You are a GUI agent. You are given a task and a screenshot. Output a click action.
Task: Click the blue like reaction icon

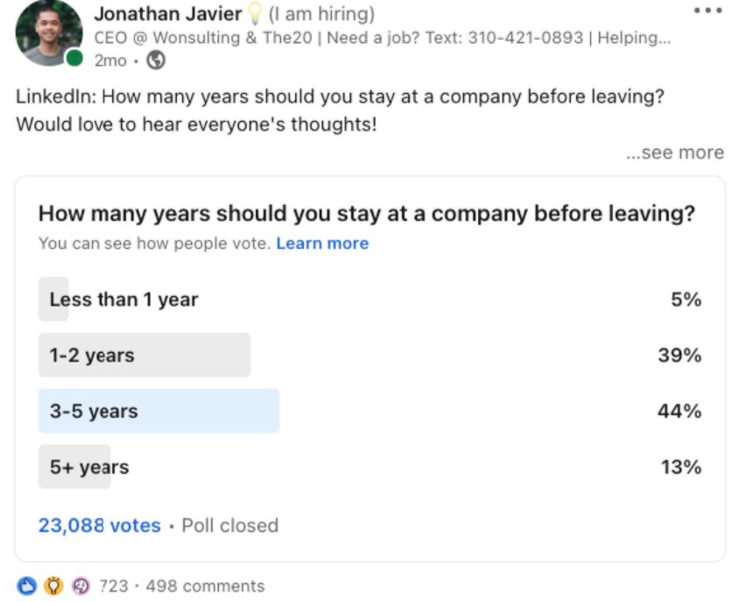[x=26, y=586]
